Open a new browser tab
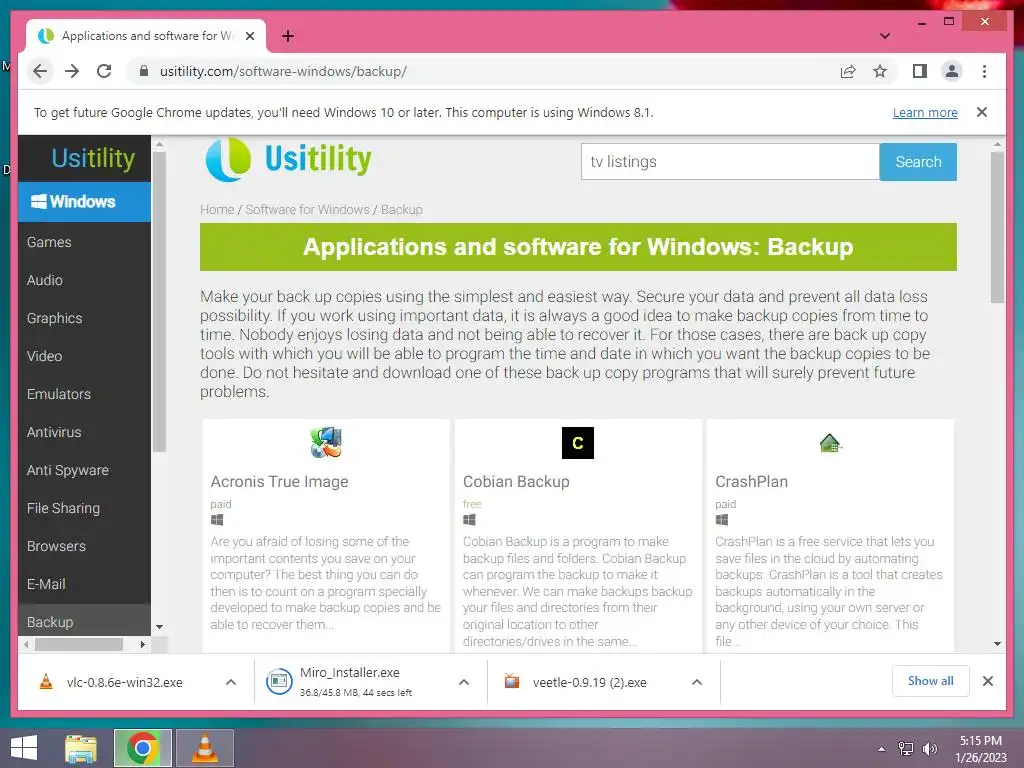The image size is (1024, 768). point(287,36)
